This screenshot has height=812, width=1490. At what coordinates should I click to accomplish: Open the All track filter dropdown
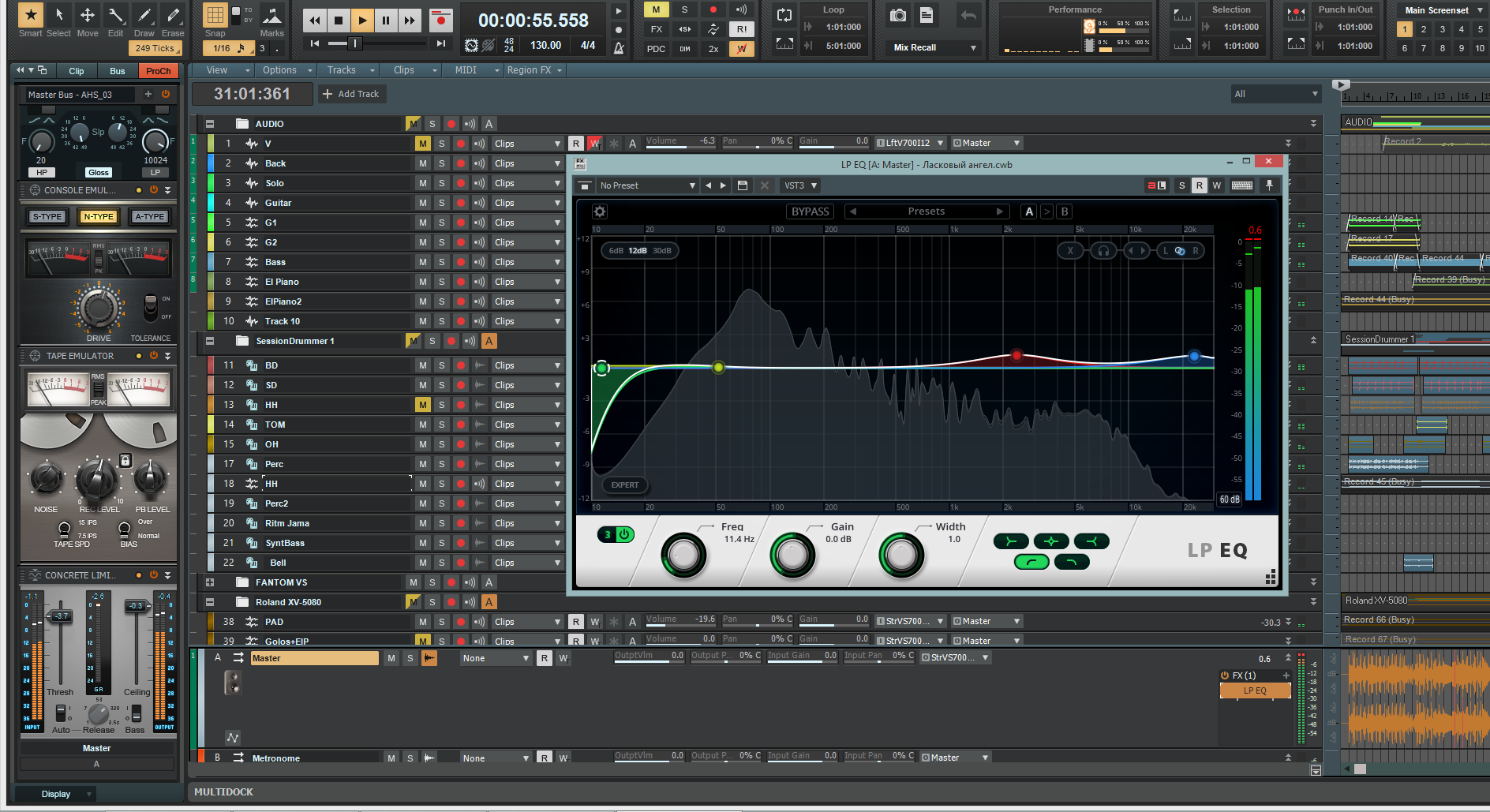(1276, 94)
